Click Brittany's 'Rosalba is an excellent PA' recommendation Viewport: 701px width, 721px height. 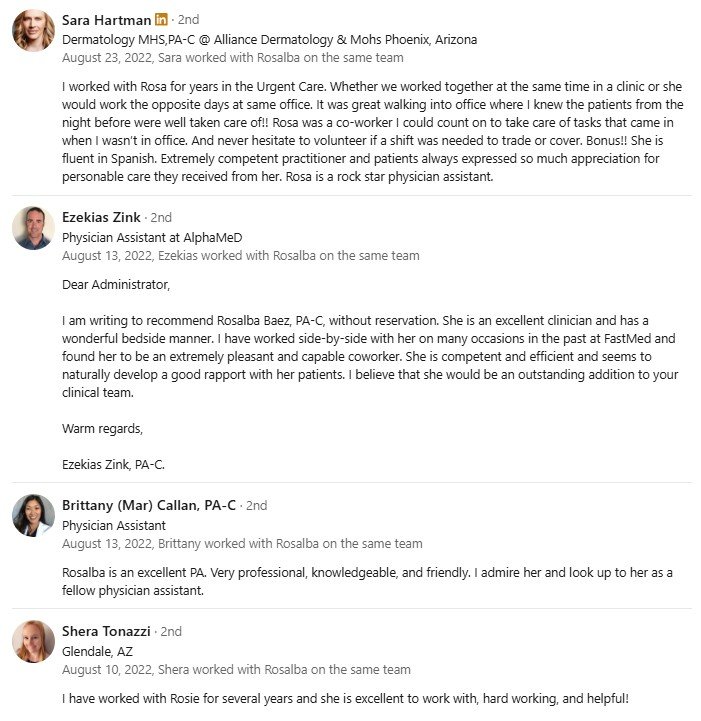[x=367, y=581]
